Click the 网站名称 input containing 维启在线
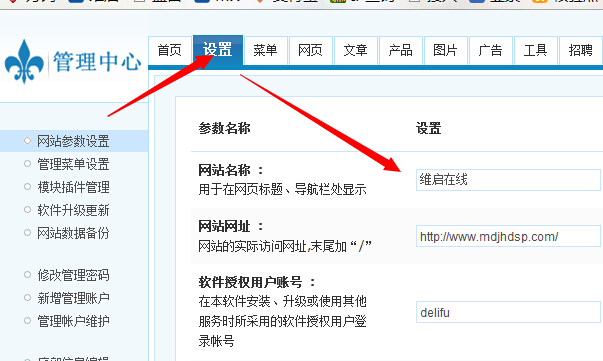 coord(508,180)
